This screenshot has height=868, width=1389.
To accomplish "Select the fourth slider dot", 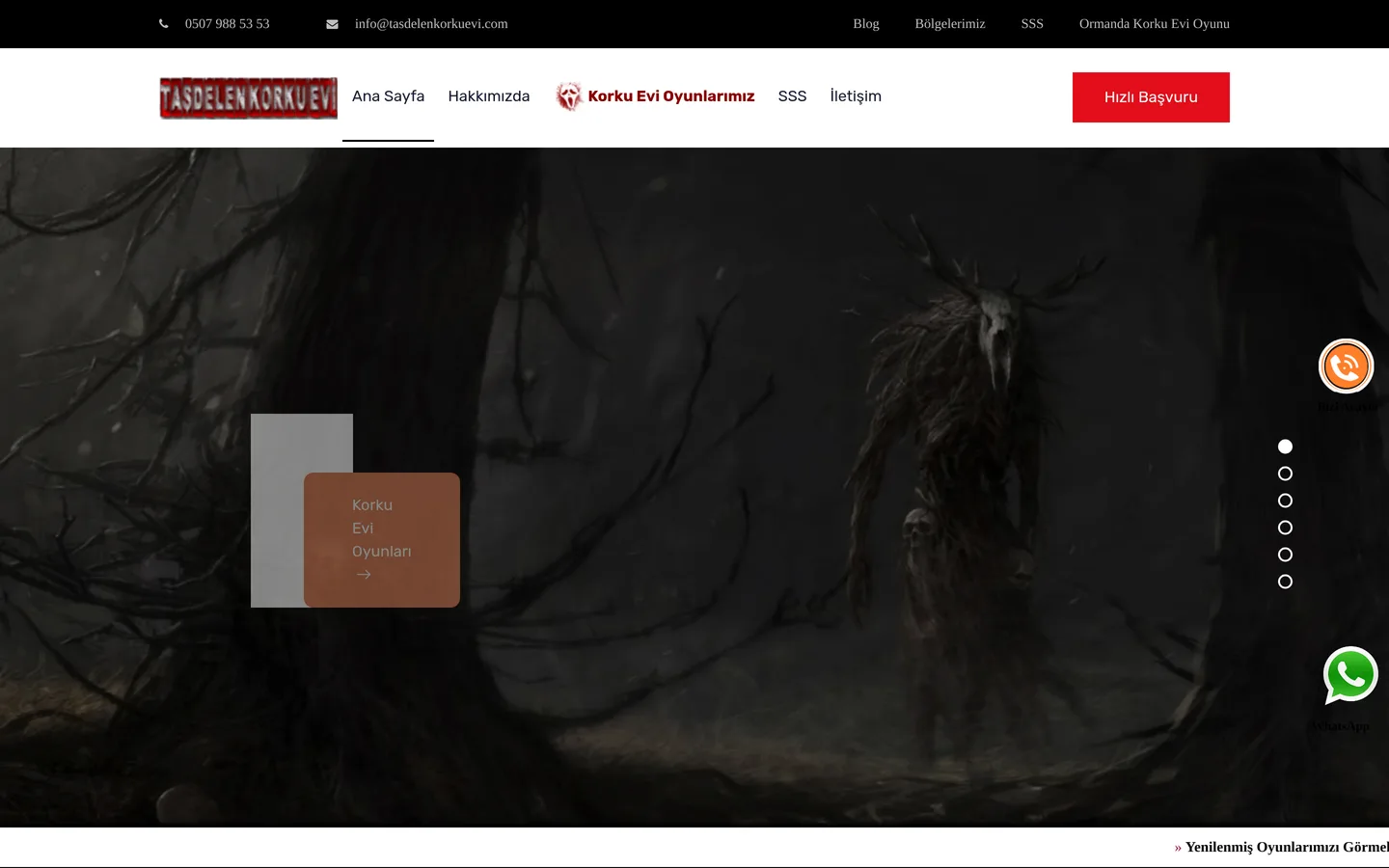I will click(1285, 528).
